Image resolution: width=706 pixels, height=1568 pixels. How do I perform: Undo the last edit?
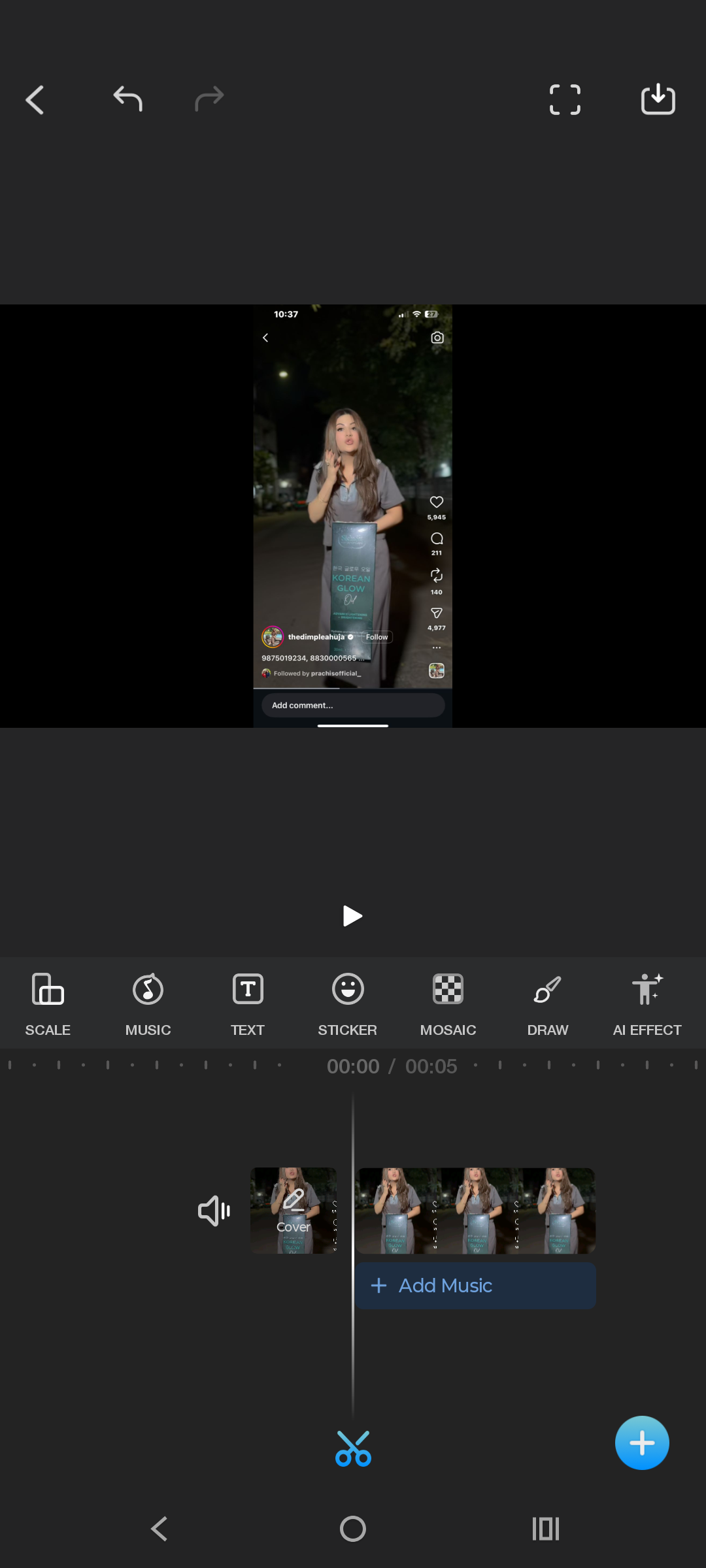[x=128, y=99]
